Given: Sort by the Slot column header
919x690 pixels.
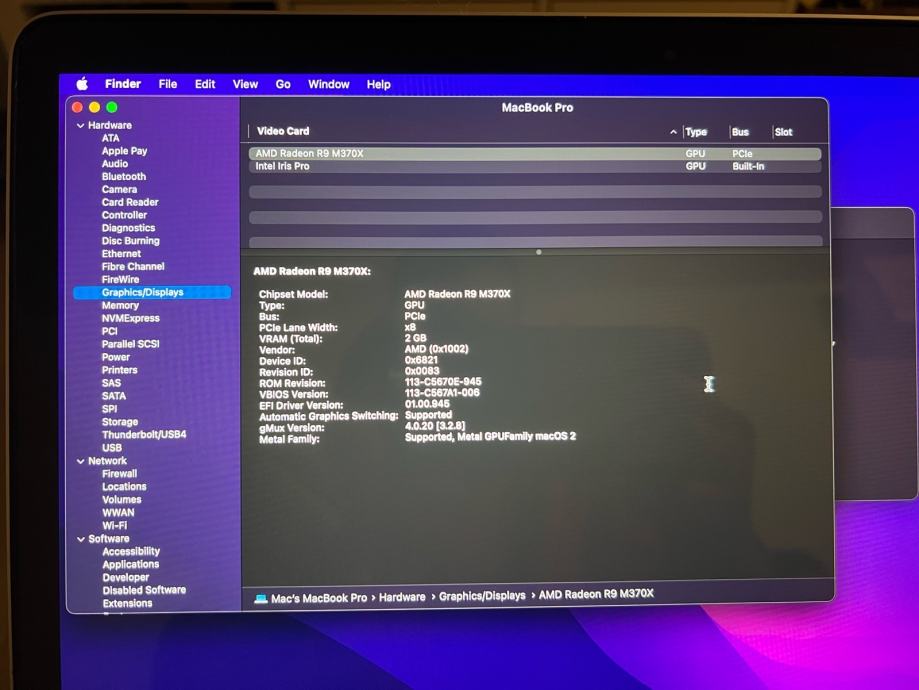Looking at the screenshot, I should (783, 132).
